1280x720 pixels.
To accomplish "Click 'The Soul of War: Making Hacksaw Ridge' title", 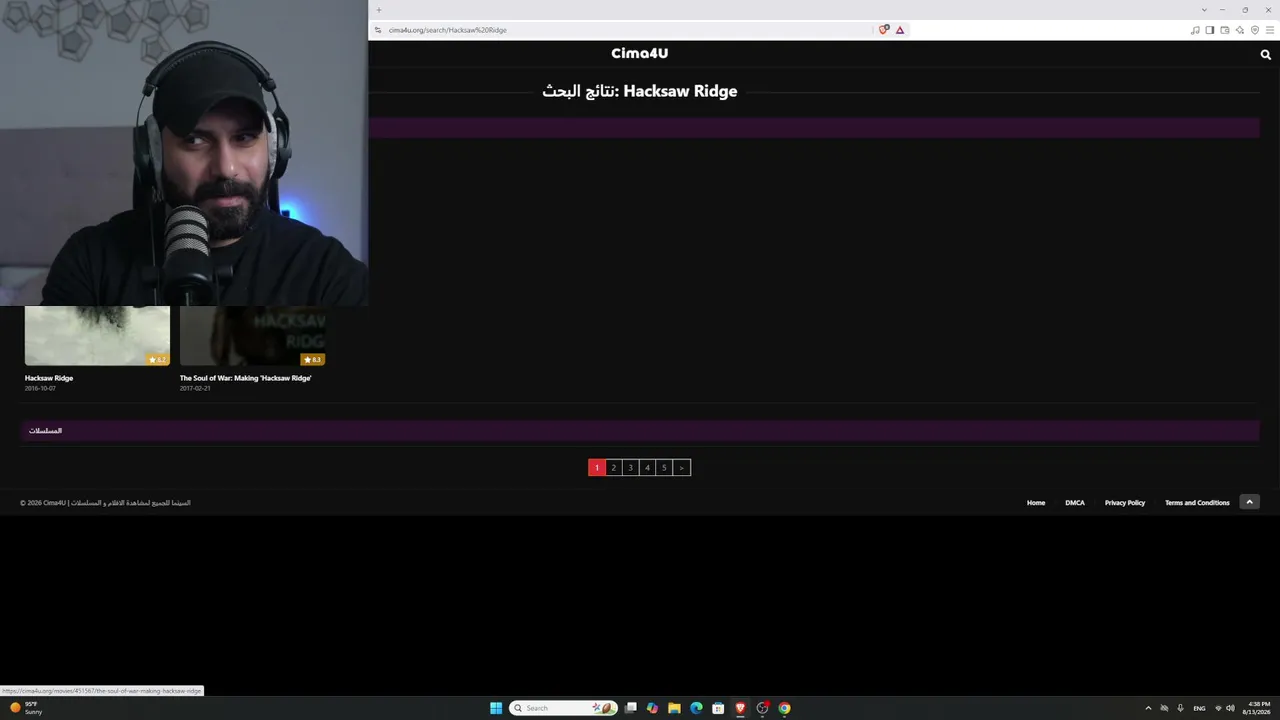I will (245, 378).
